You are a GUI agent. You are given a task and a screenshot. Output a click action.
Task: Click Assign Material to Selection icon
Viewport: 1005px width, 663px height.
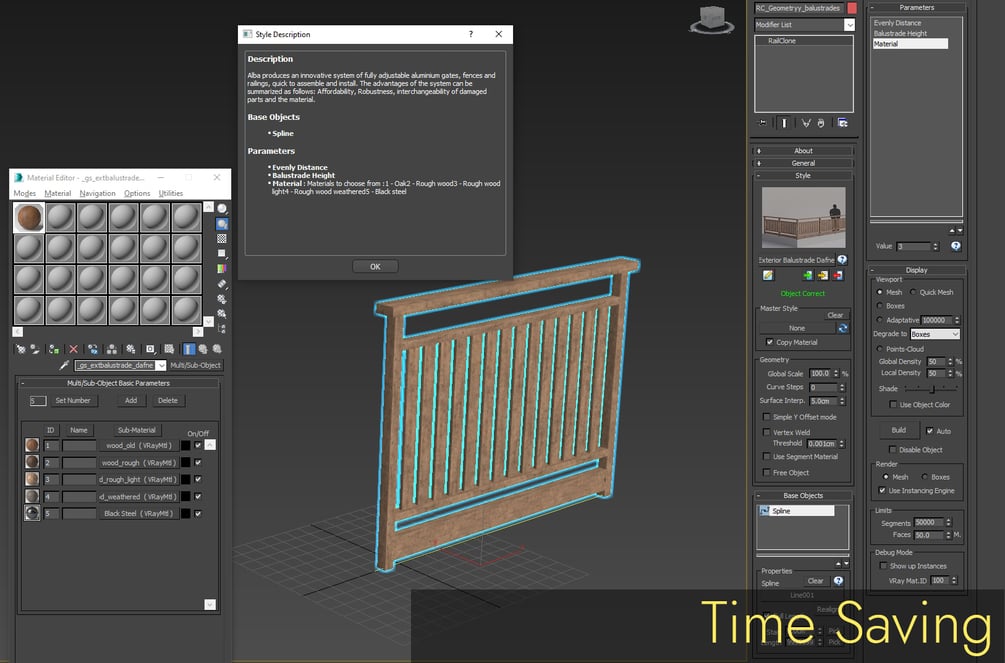click(54, 349)
